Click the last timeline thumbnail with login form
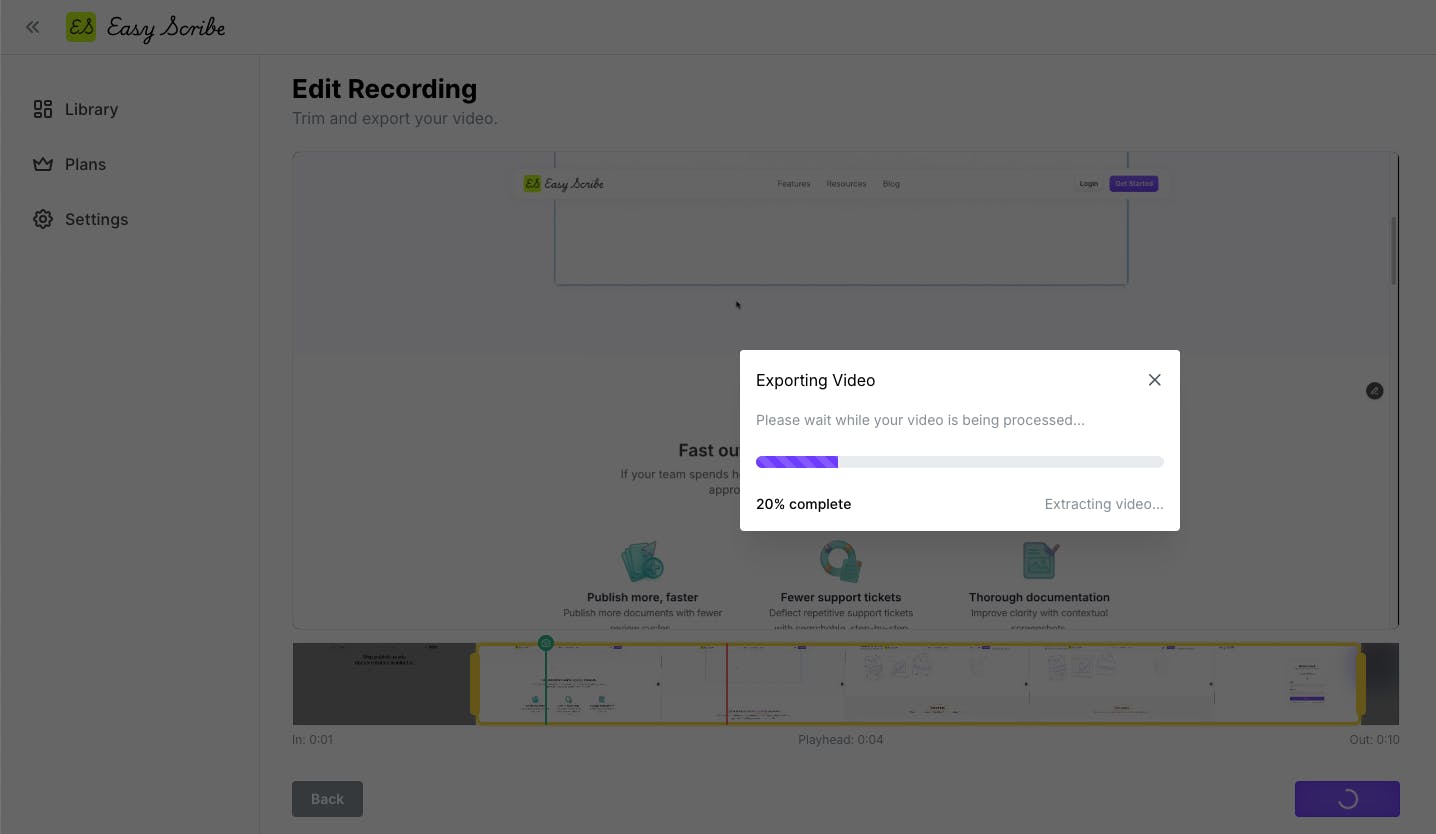1436x834 pixels. click(1306, 684)
